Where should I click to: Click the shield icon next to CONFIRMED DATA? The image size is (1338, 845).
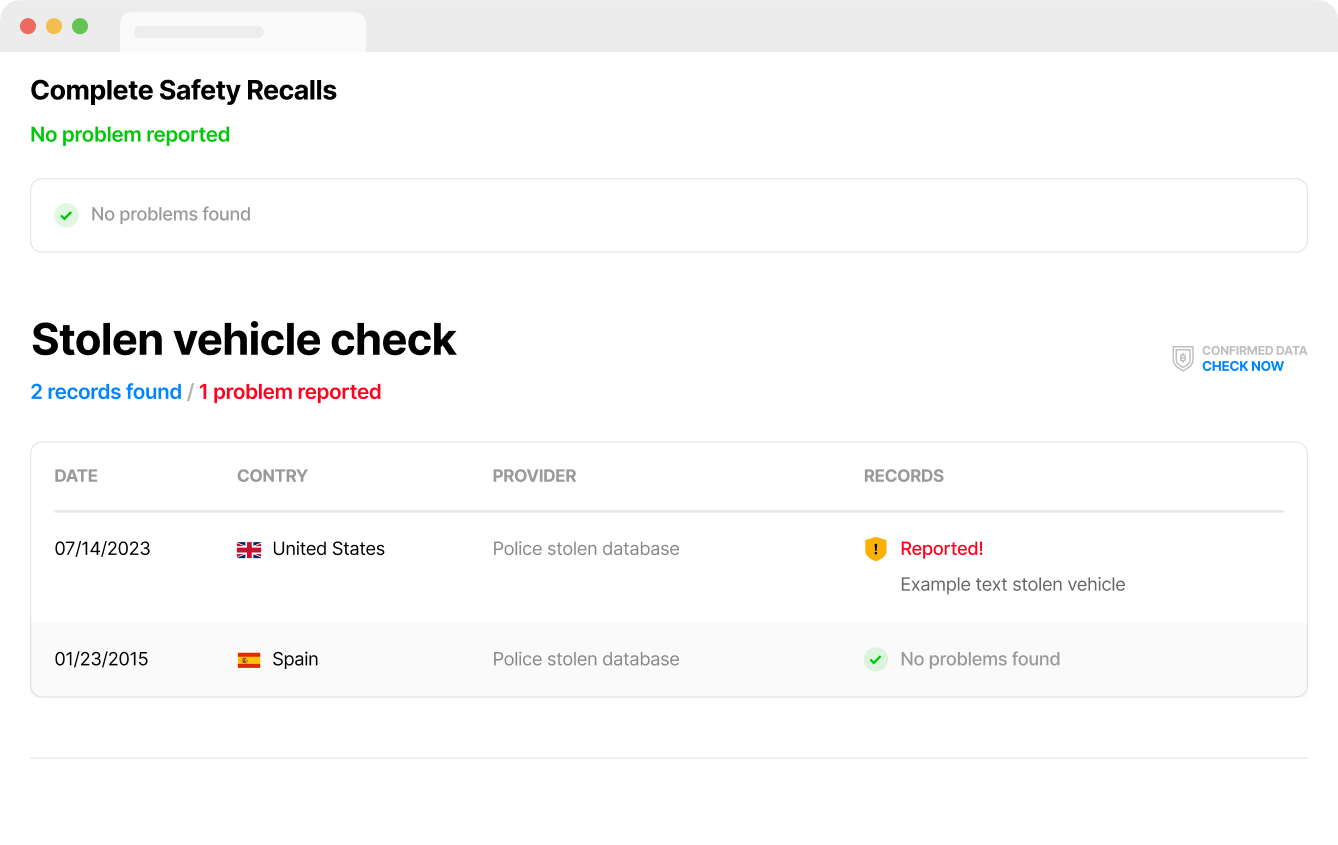click(1182, 358)
